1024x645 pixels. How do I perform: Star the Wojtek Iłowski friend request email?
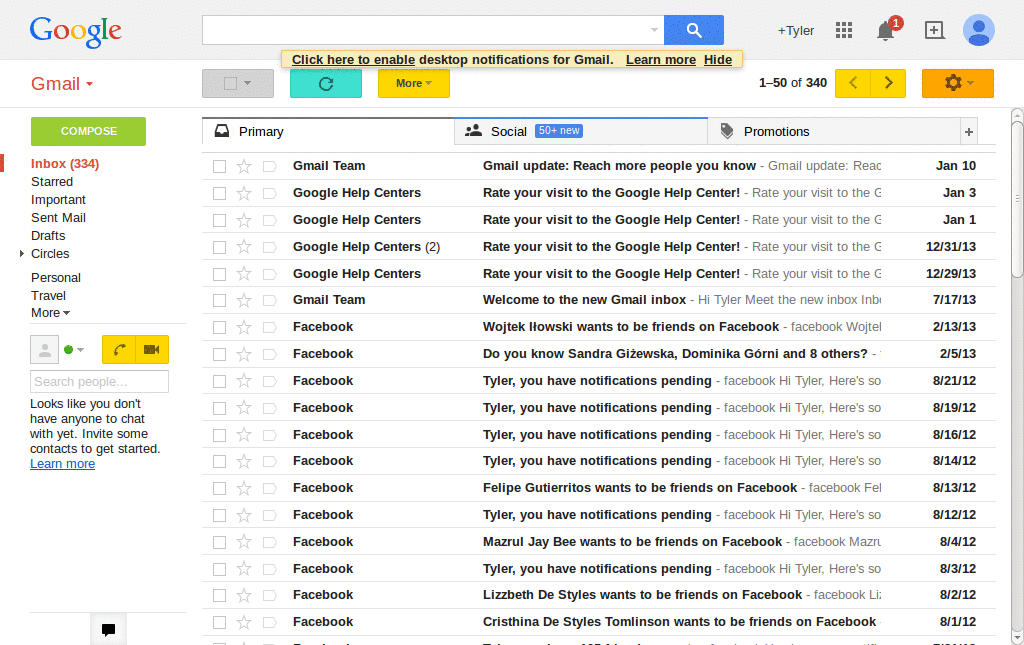[244, 327]
